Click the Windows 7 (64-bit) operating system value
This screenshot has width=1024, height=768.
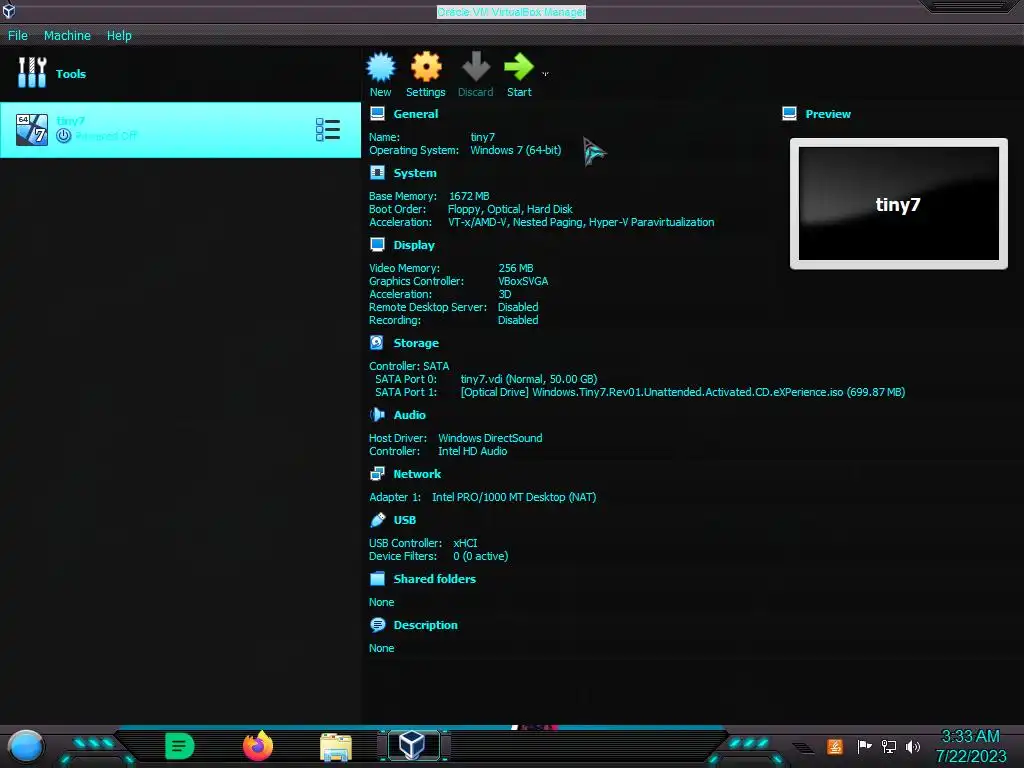(515, 150)
